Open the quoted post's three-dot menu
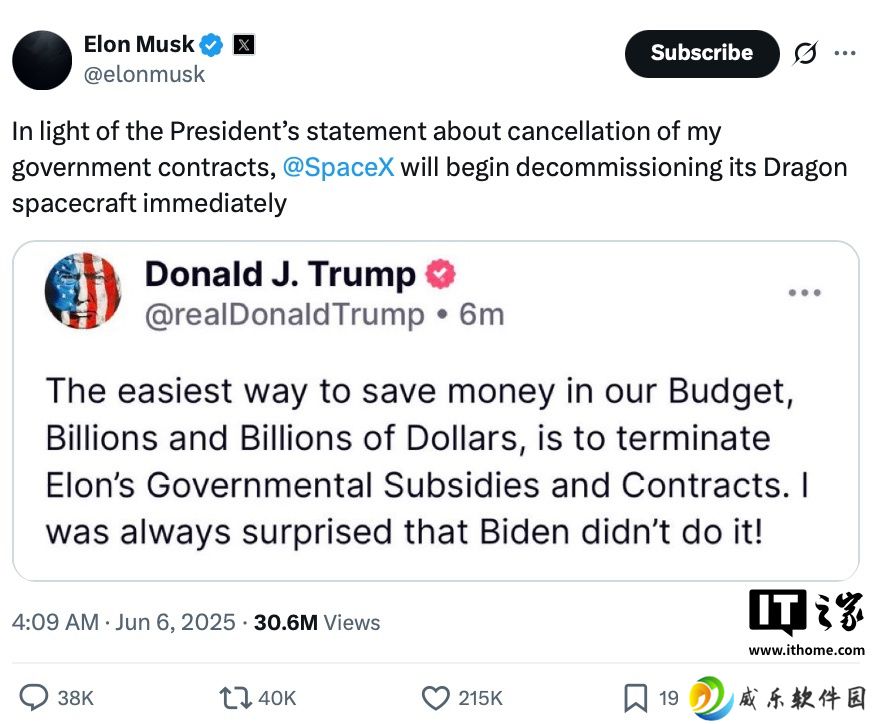 click(805, 292)
